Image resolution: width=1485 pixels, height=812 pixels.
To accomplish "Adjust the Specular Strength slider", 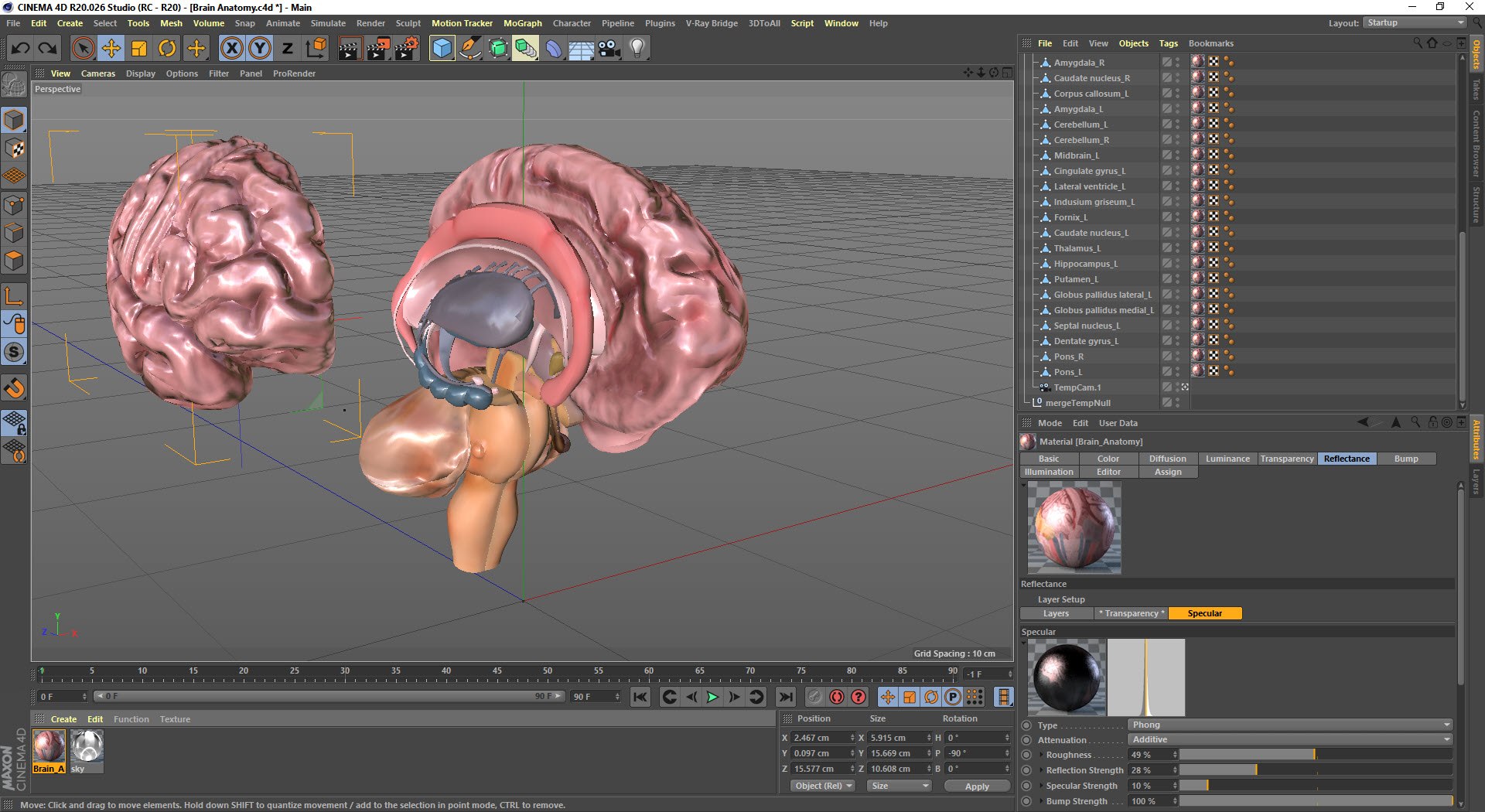I will (1315, 786).
